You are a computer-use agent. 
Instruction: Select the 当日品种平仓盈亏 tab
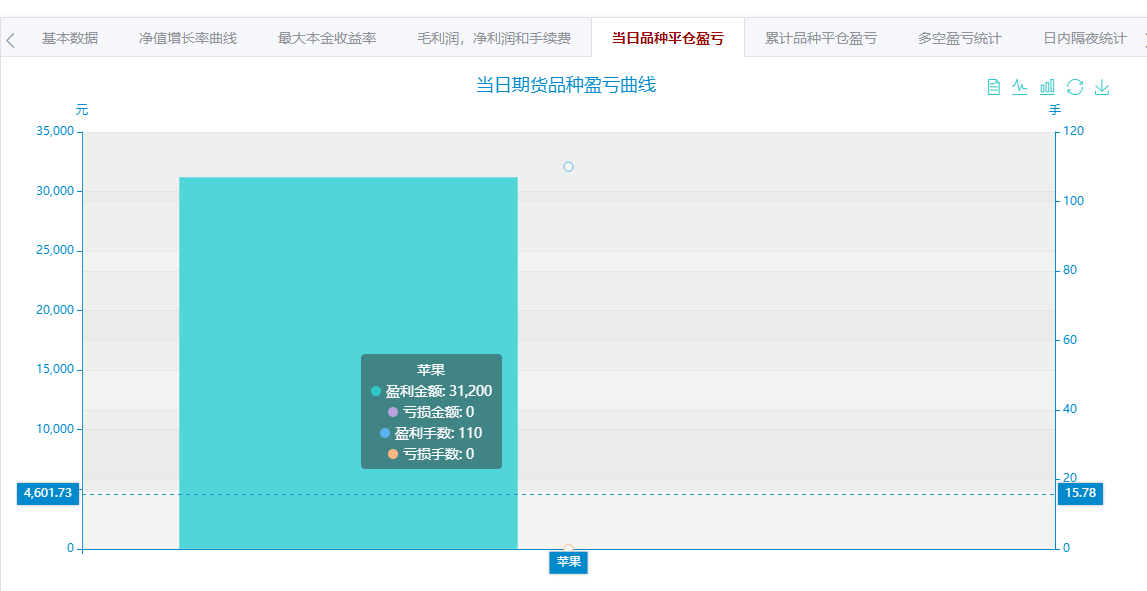click(x=668, y=38)
